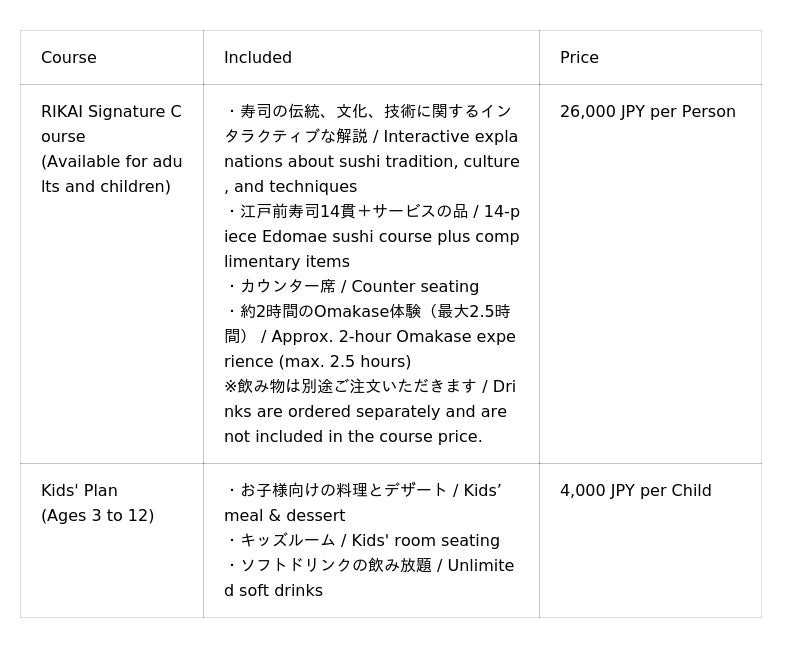800x648 pixels.
Task: Click the '江戸前寿司14貫' Japanese text
Action: click(298, 212)
